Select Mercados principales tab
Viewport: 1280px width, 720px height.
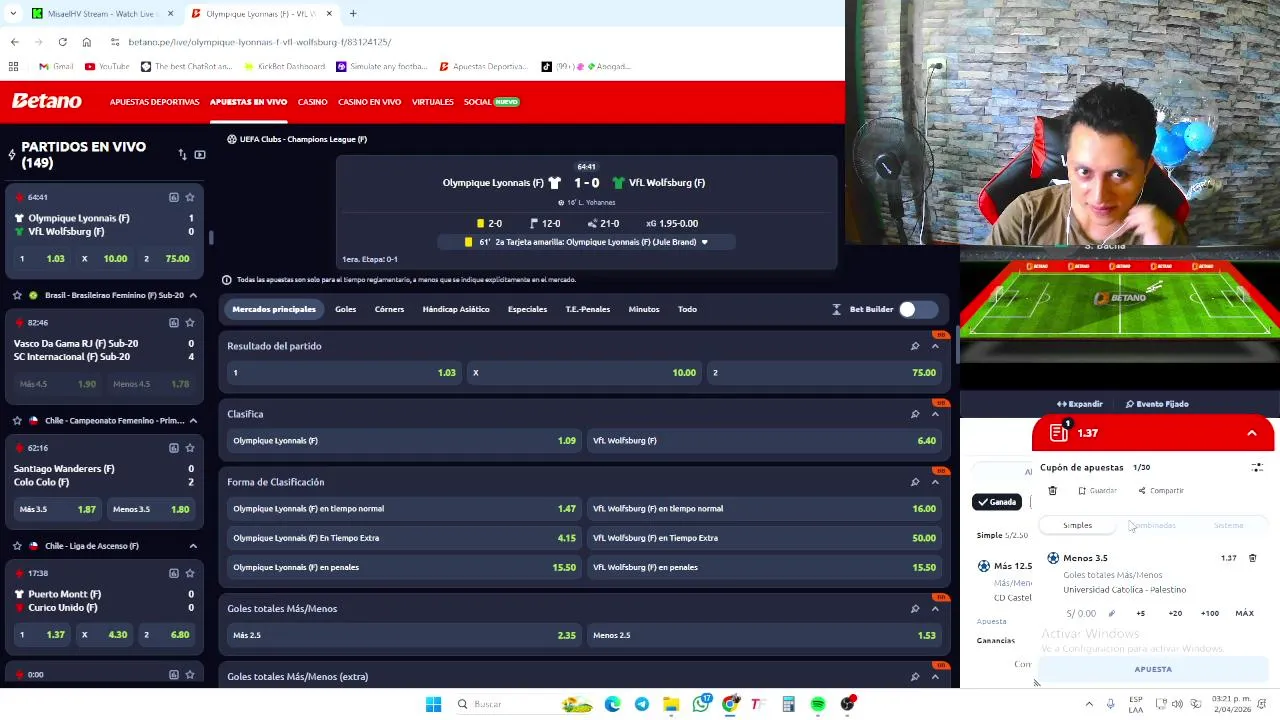coord(274,309)
